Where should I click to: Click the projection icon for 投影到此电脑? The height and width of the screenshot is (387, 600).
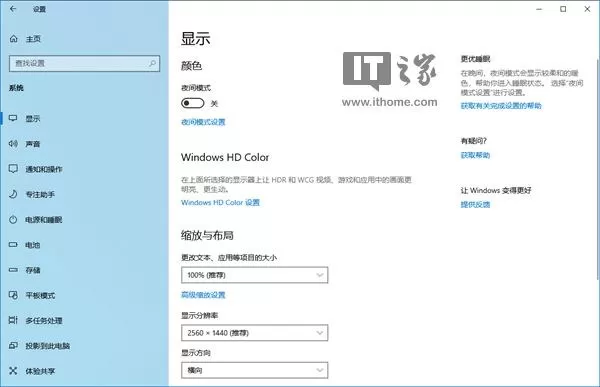(13, 346)
